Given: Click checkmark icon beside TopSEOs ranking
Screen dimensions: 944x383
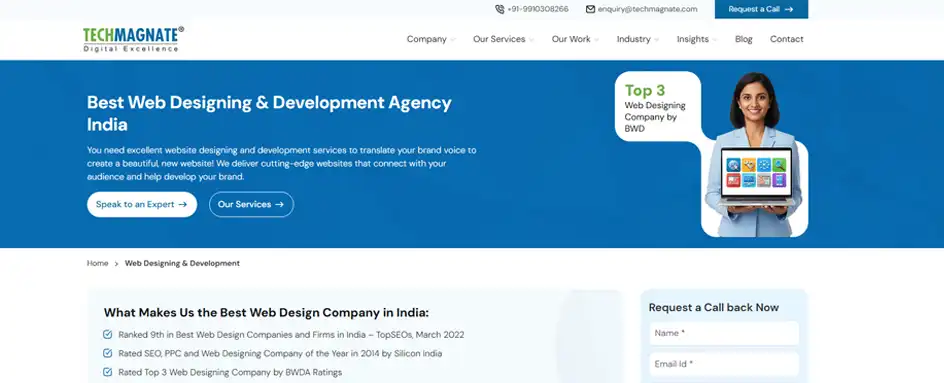Looking at the screenshot, I should pos(108,334).
